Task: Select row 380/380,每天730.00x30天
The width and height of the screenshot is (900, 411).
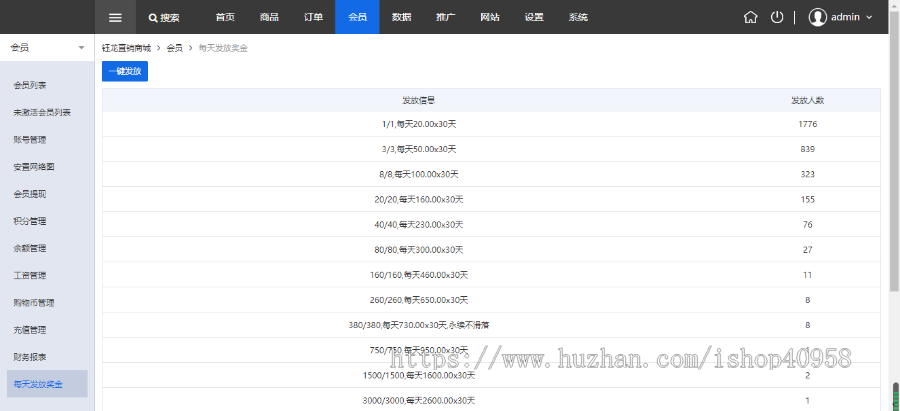Action: click(491, 325)
